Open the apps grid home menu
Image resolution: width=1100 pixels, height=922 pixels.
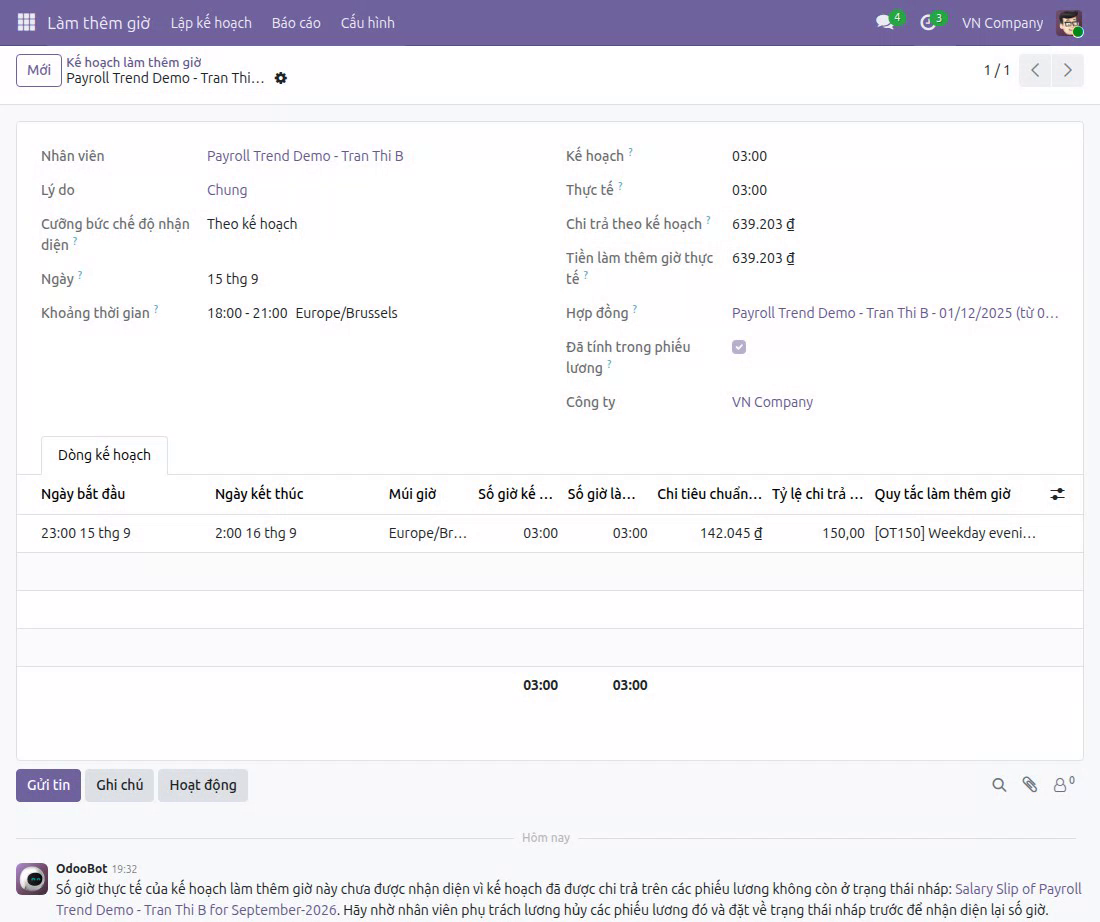coord(26,22)
